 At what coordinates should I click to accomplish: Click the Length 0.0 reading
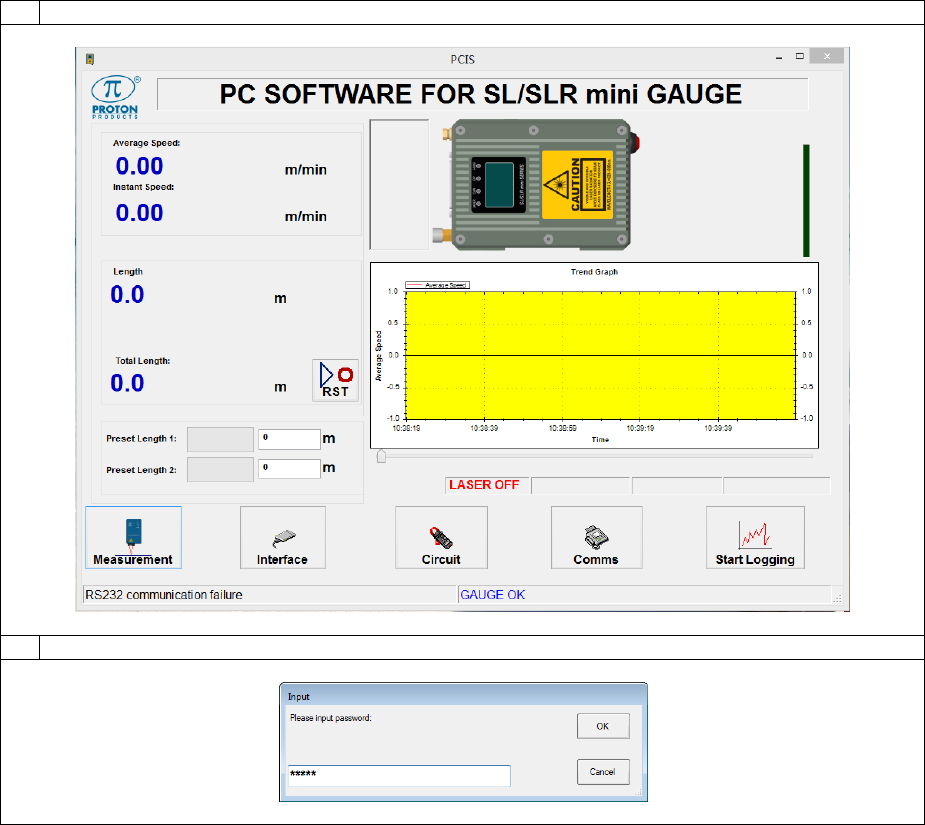(127, 294)
